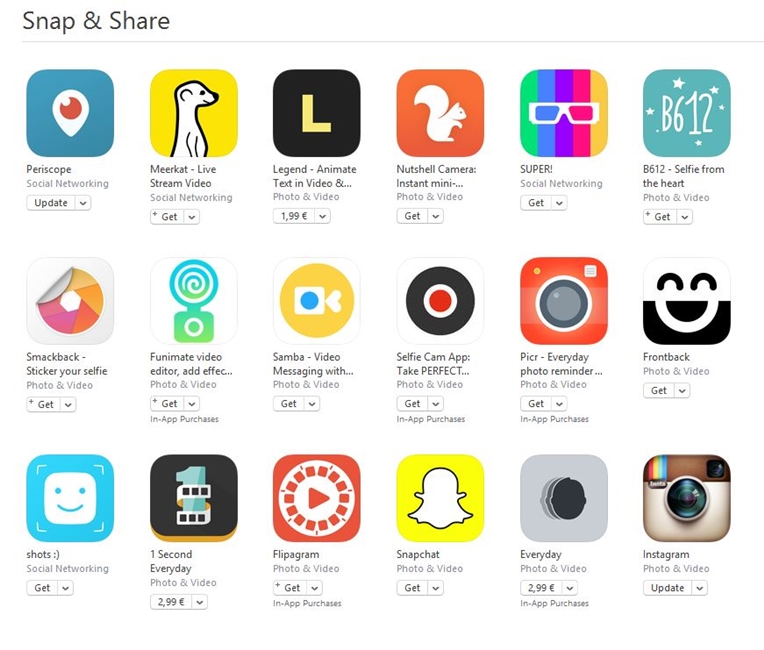Open the SUPER! 3D glasses icon
This screenshot has width=764, height=650.
(x=564, y=113)
